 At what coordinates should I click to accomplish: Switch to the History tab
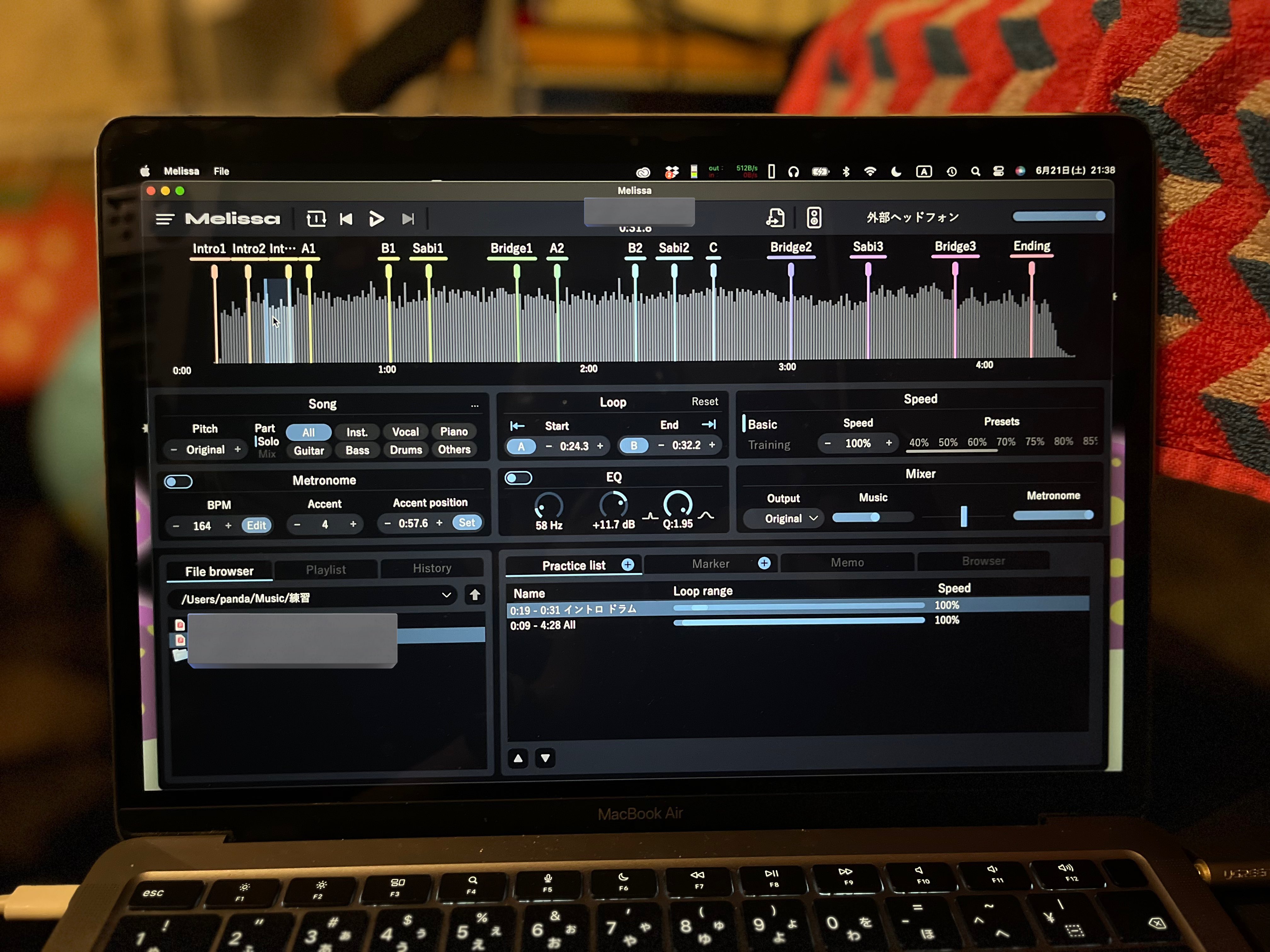pyautogui.click(x=432, y=568)
